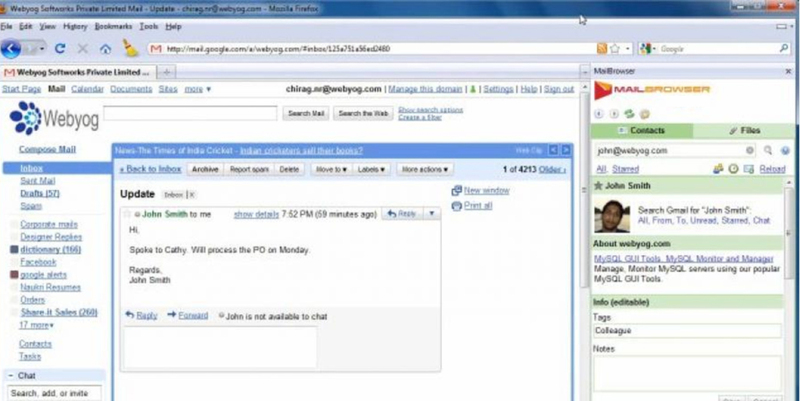Clear the john@webyog.com contact search field
The width and height of the screenshot is (800, 401).
(x=749, y=151)
